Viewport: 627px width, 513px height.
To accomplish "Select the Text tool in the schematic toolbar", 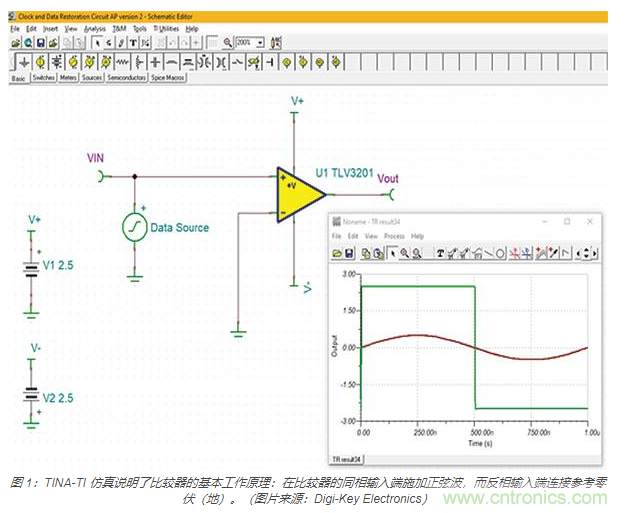I will click(x=131, y=44).
